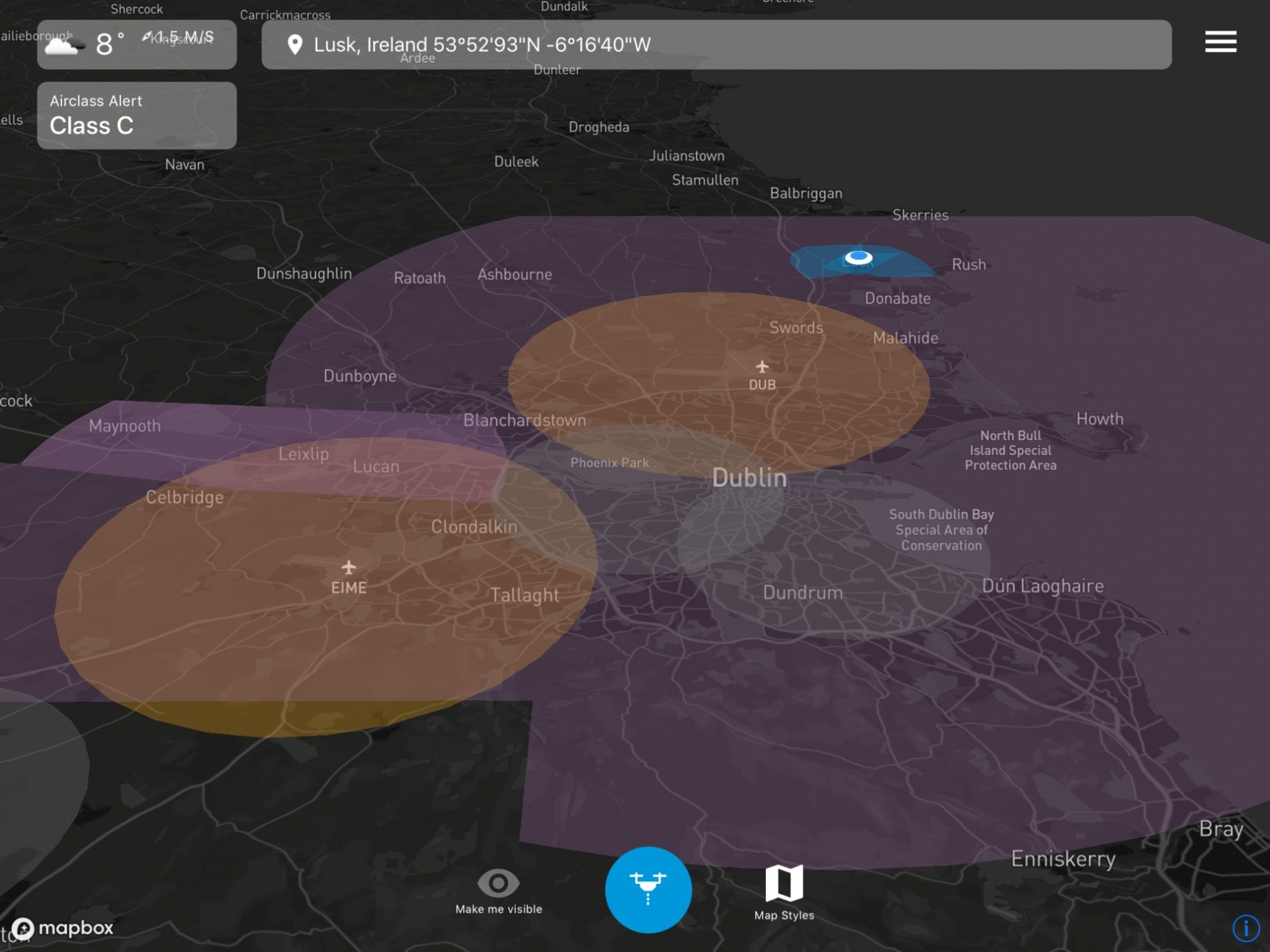Click the Celbridge label
Screen dimensions: 1270x952
184,497
